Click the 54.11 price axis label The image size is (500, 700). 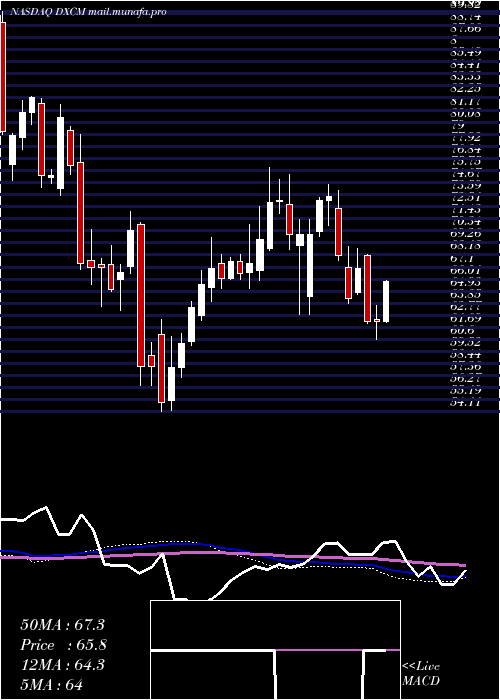point(466,403)
